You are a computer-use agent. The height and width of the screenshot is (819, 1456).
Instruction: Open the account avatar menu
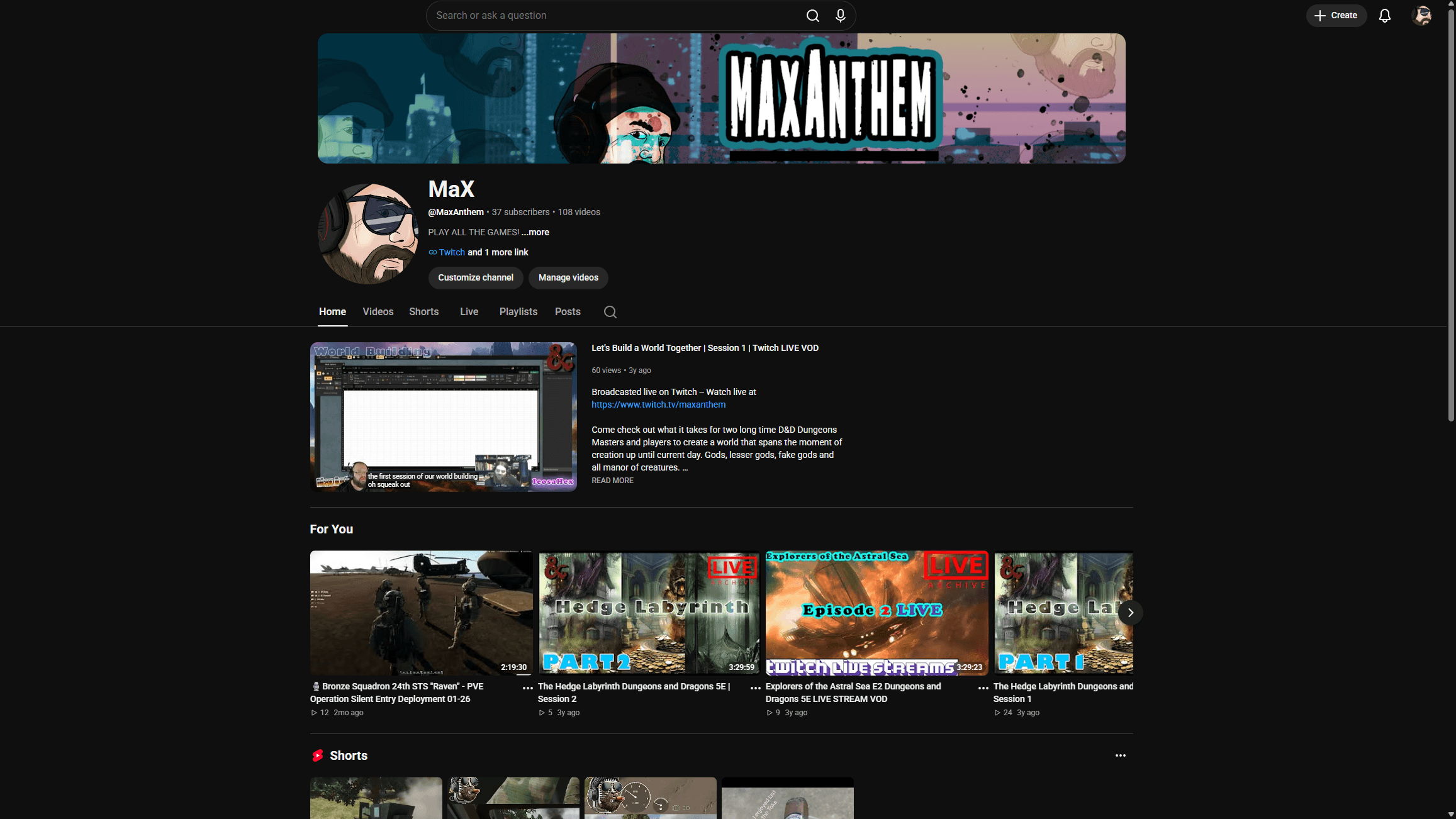(1421, 16)
